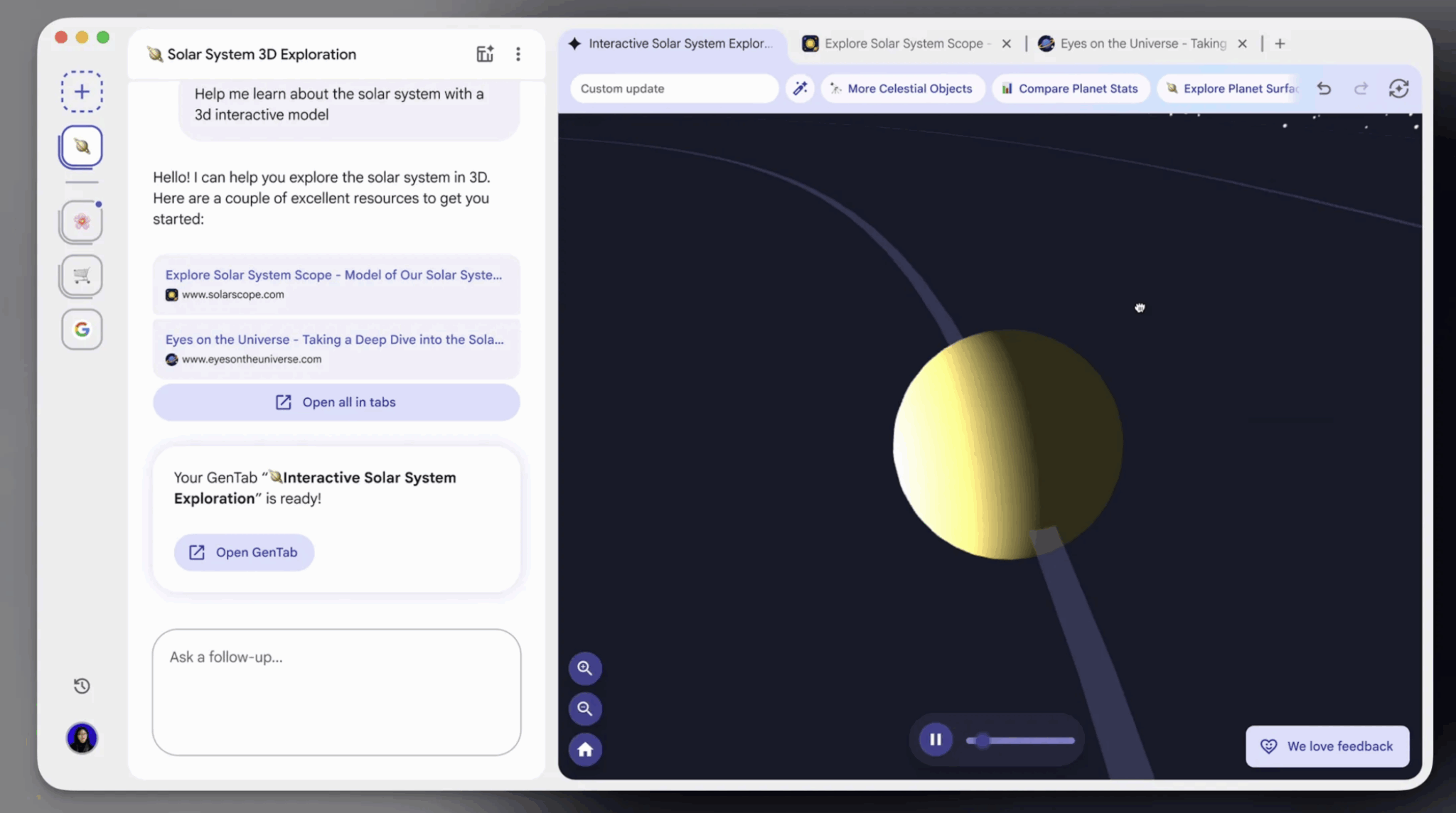The height and width of the screenshot is (813, 1456).
Task: Click the undo arrow in the GenTab toolbar
Action: pos(1324,88)
